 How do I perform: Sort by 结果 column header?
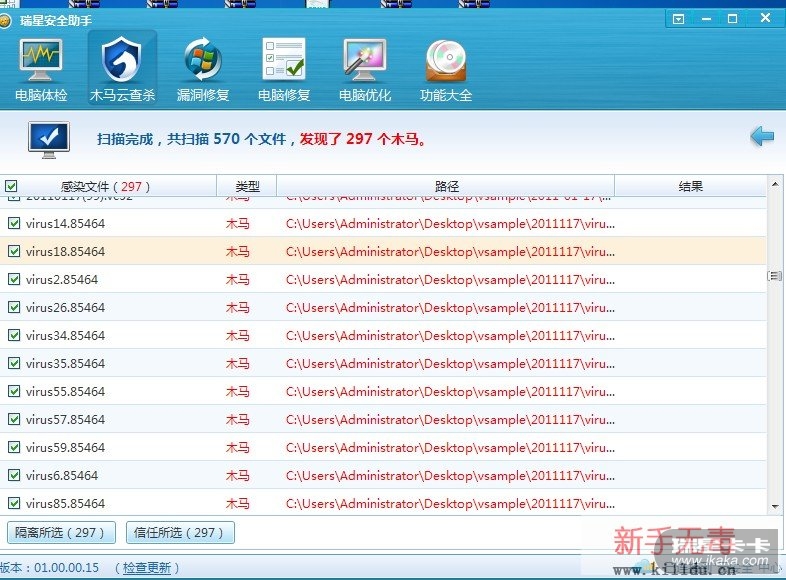690,186
